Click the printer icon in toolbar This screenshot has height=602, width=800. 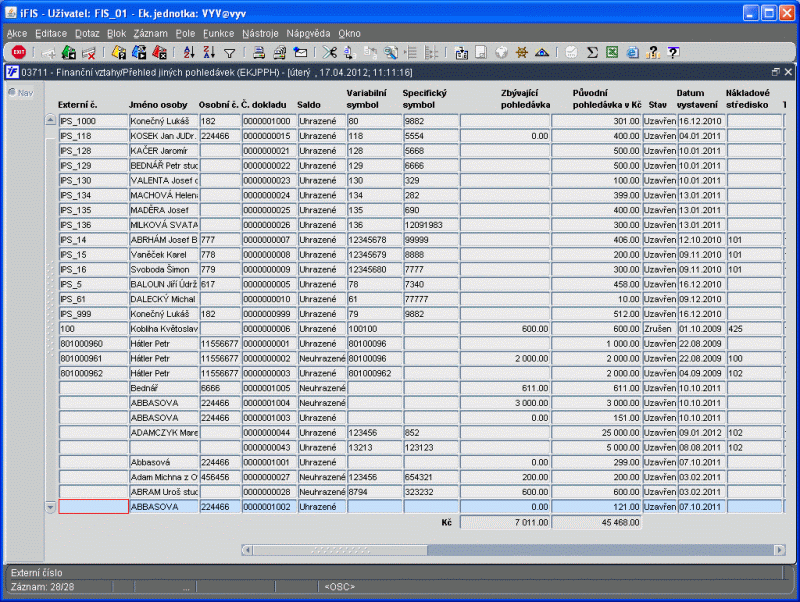click(259, 52)
